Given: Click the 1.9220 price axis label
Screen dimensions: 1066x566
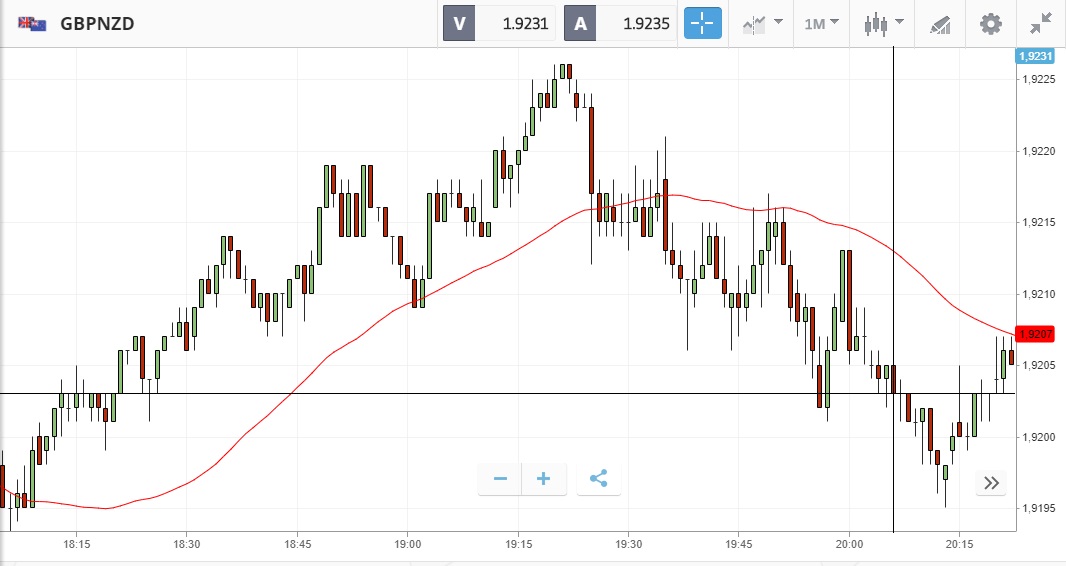Looking at the screenshot, I should [x=1040, y=151].
